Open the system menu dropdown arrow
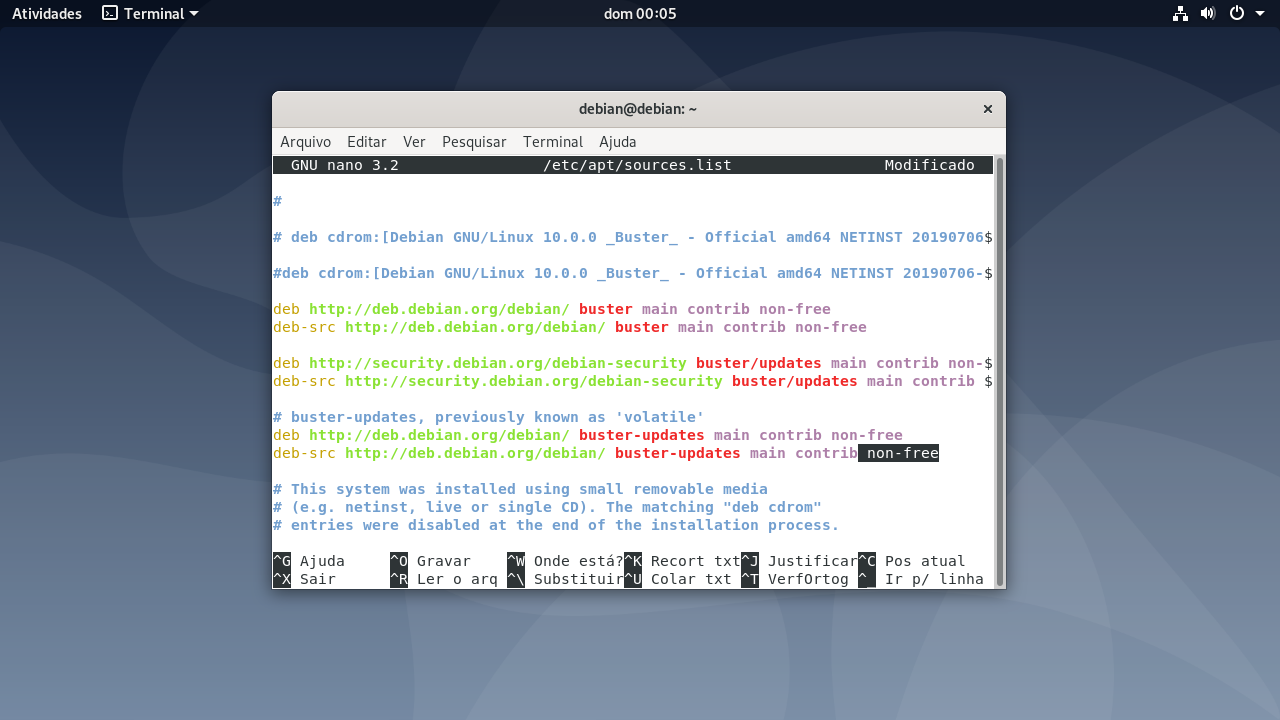This screenshot has width=1280, height=720. coord(1259,14)
